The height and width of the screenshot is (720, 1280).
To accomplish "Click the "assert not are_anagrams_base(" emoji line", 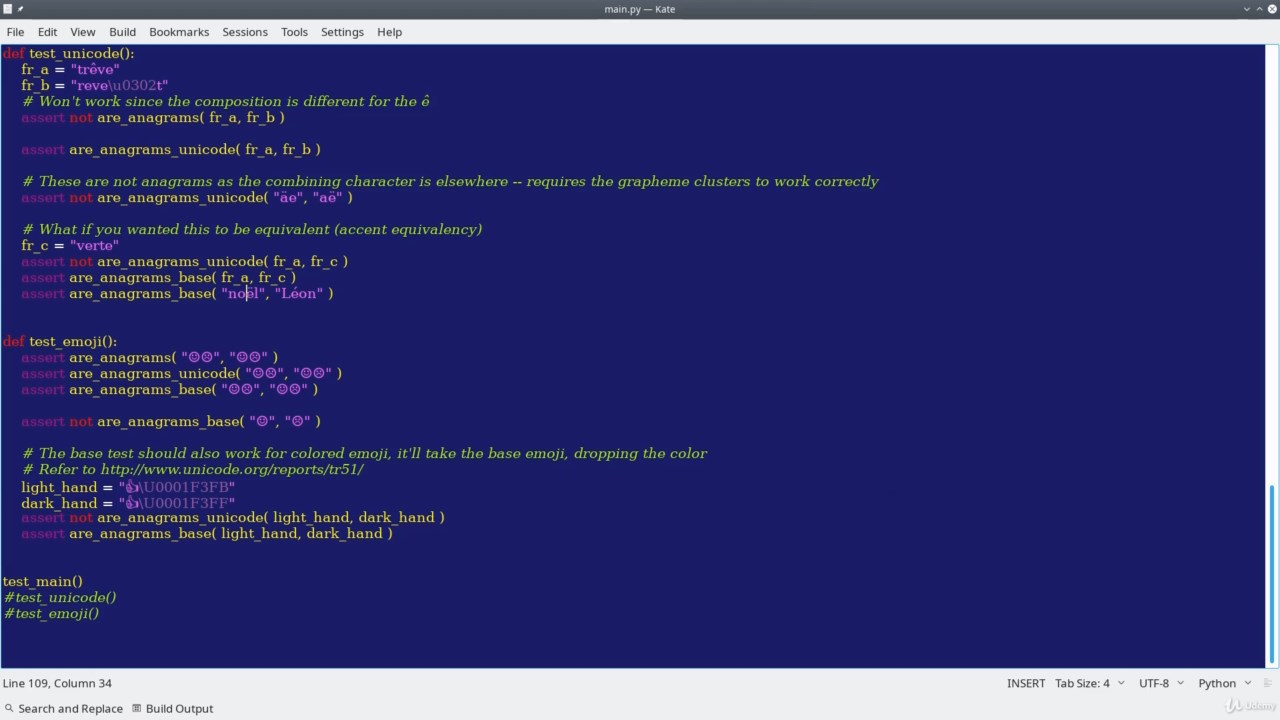I will tap(171, 421).
